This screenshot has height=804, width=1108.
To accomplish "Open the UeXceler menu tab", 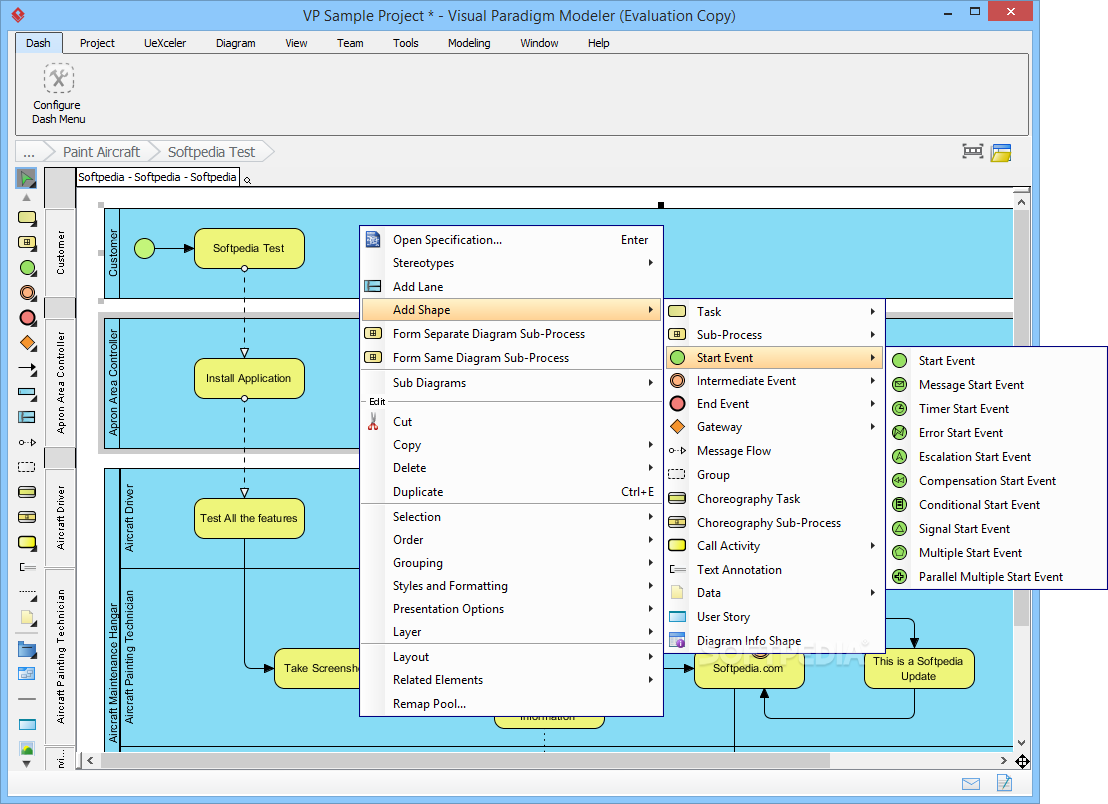I will [165, 43].
